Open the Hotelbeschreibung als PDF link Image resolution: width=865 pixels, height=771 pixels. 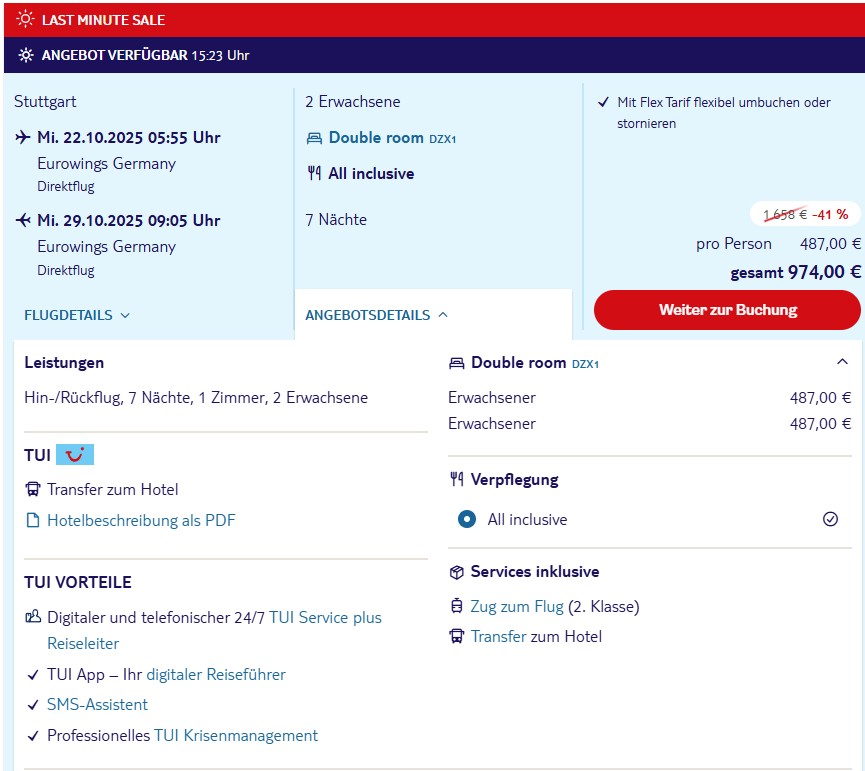point(141,520)
